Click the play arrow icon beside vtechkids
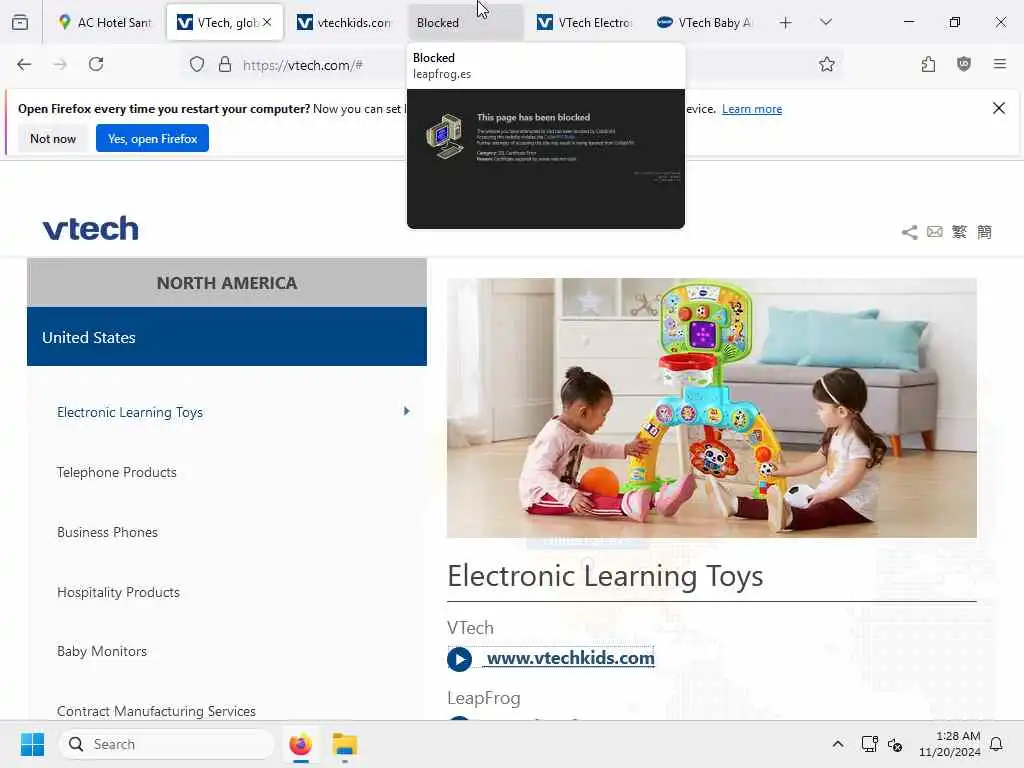The width and height of the screenshot is (1024, 768). pyautogui.click(x=460, y=659)
